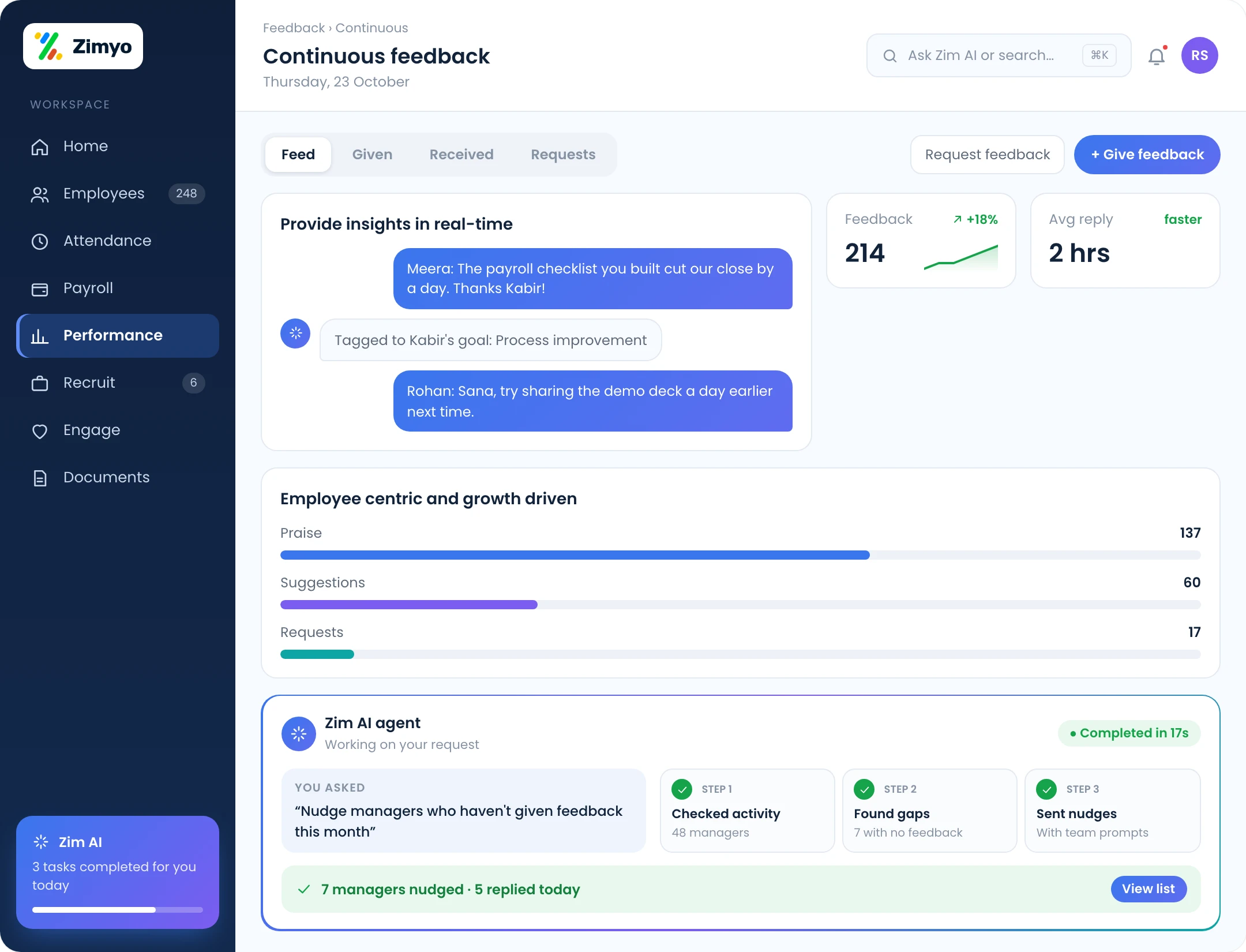Click the Documents file icon
Viewport: 1246px width, 952px height.
[x=40, y=478]
